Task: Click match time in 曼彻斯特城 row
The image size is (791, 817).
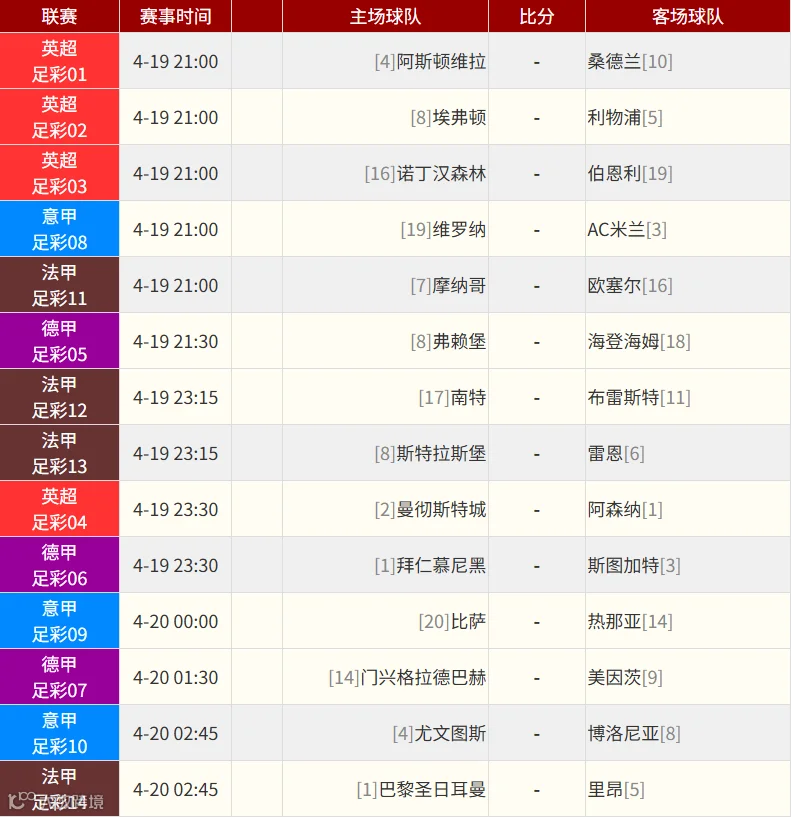Action: [x=176, y=510]
